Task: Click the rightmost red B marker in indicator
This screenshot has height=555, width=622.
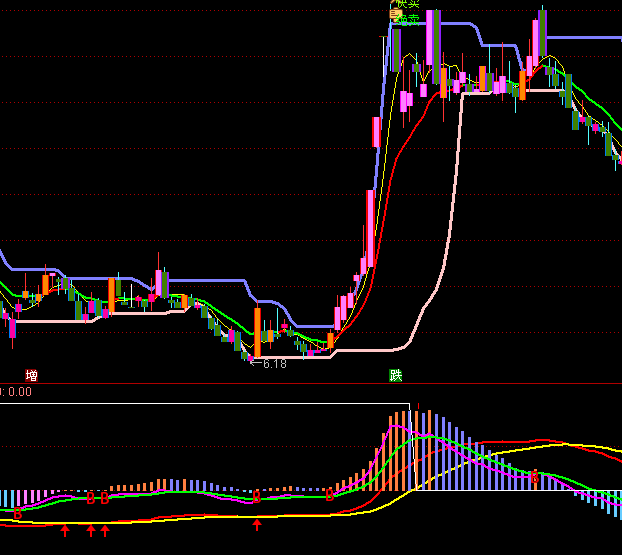Action: click(535, 477)
